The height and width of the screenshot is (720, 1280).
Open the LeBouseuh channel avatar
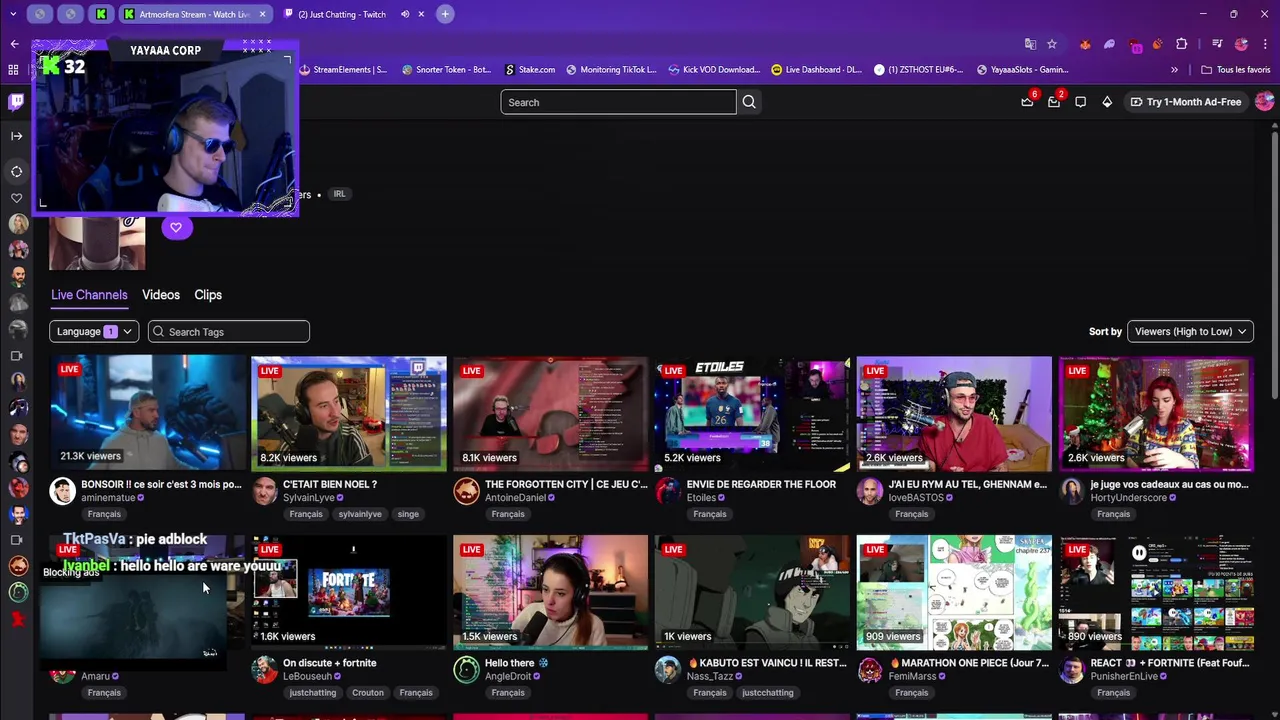(264, 670)
